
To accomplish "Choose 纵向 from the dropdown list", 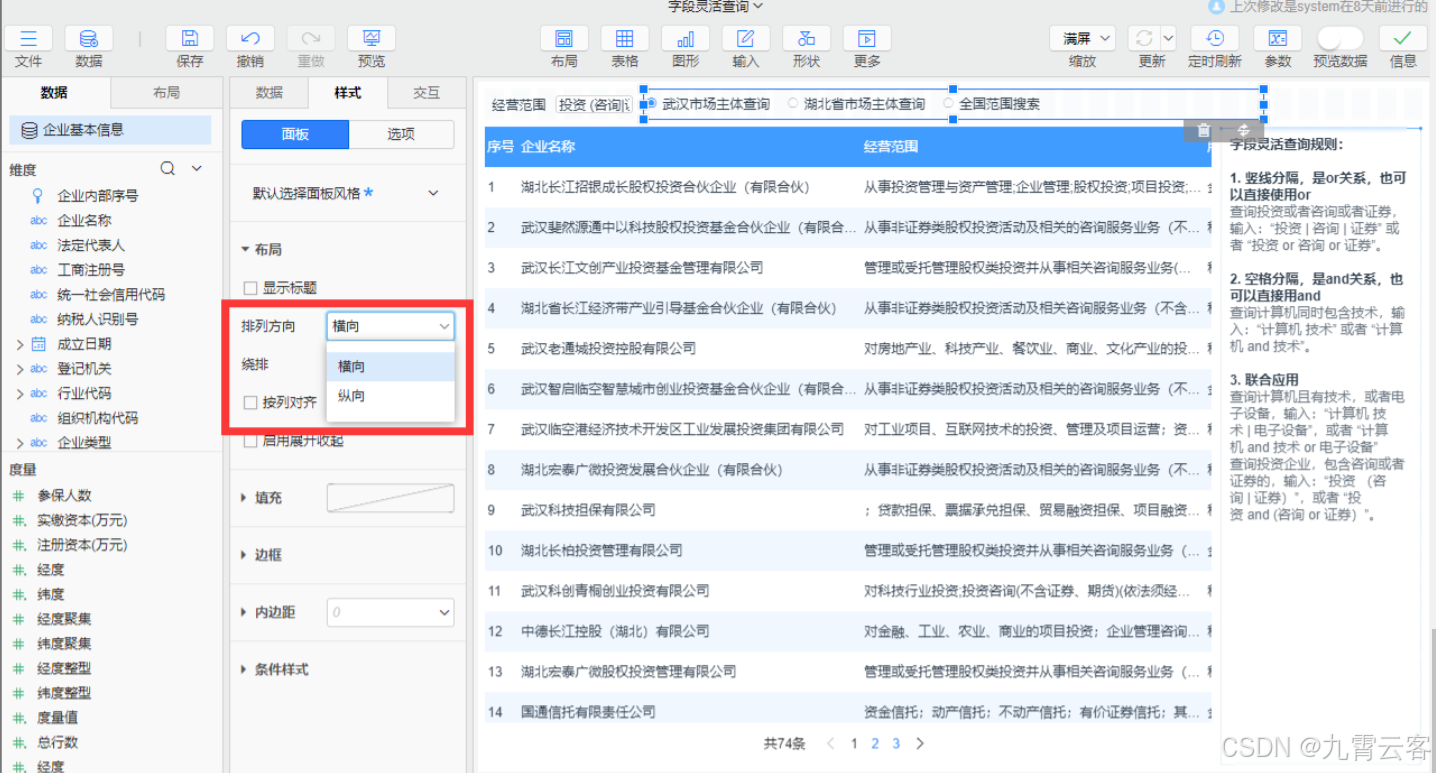I will tap(390, 396).
